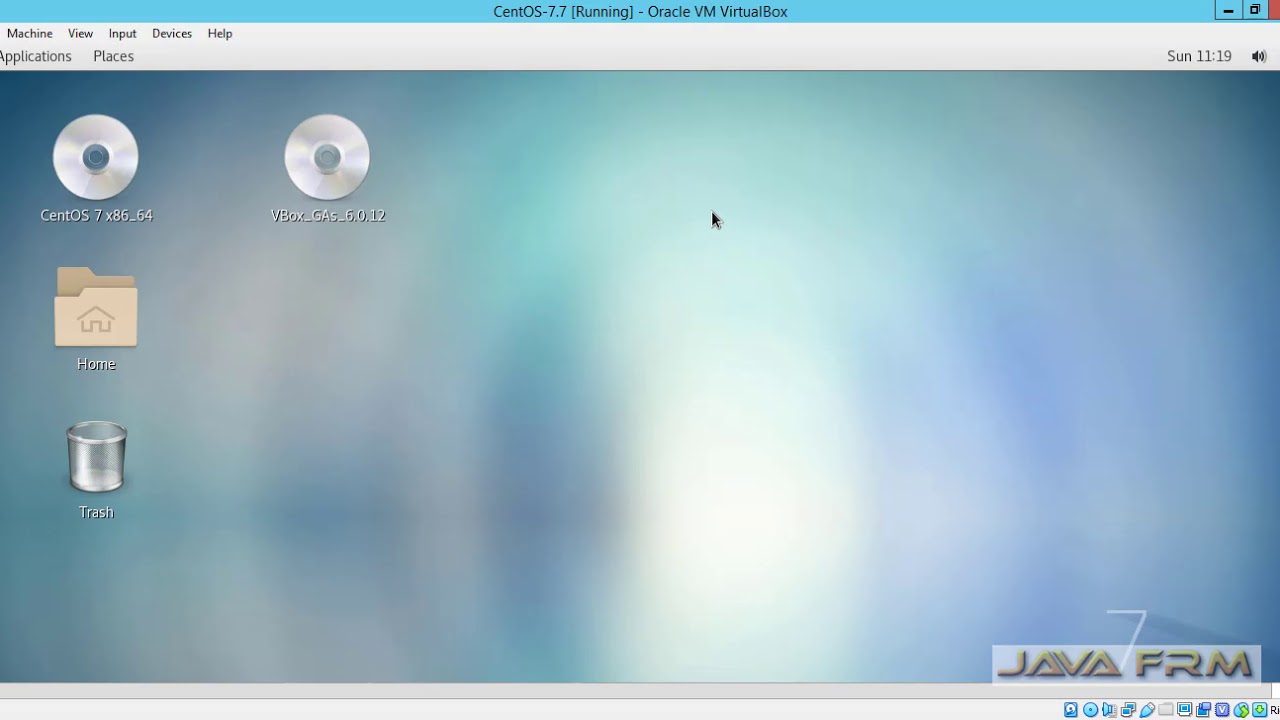Click the virtualization CPU status icon
Screen dimensions: 1280x720
[x=1222, y=710]
